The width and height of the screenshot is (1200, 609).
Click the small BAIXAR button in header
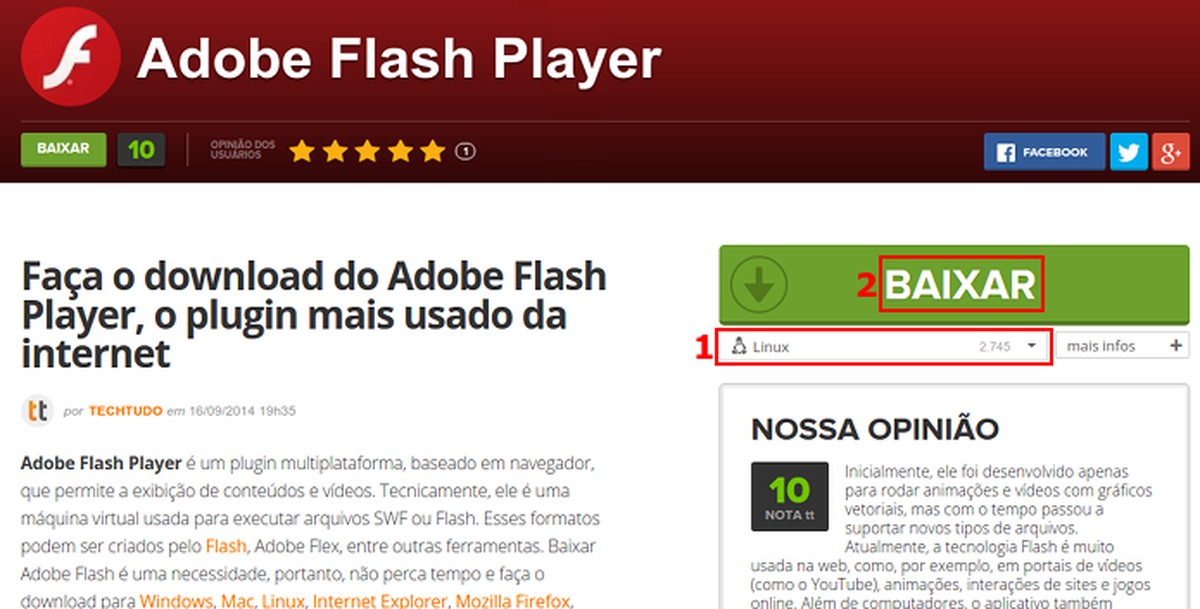(x=63, y=149)
